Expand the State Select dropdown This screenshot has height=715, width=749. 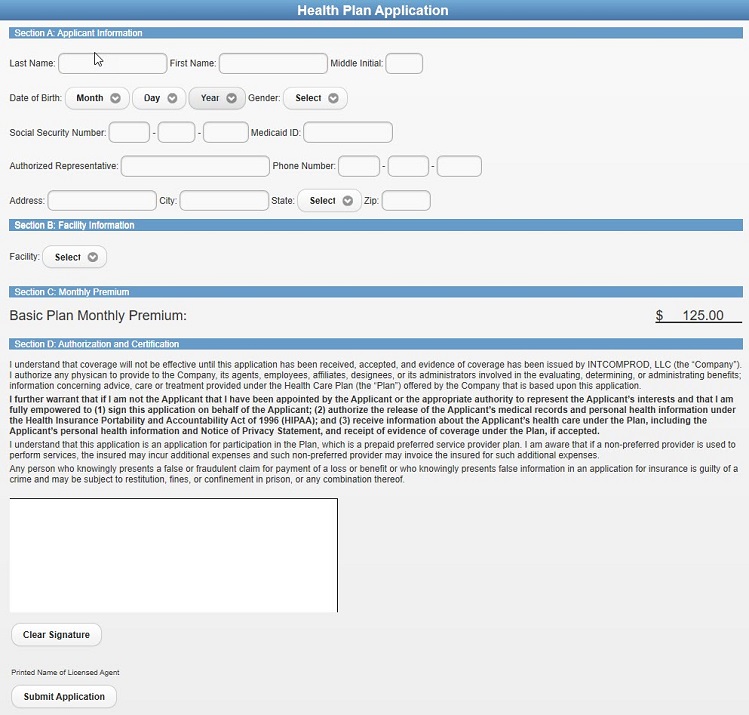click(x=329, y=200)
